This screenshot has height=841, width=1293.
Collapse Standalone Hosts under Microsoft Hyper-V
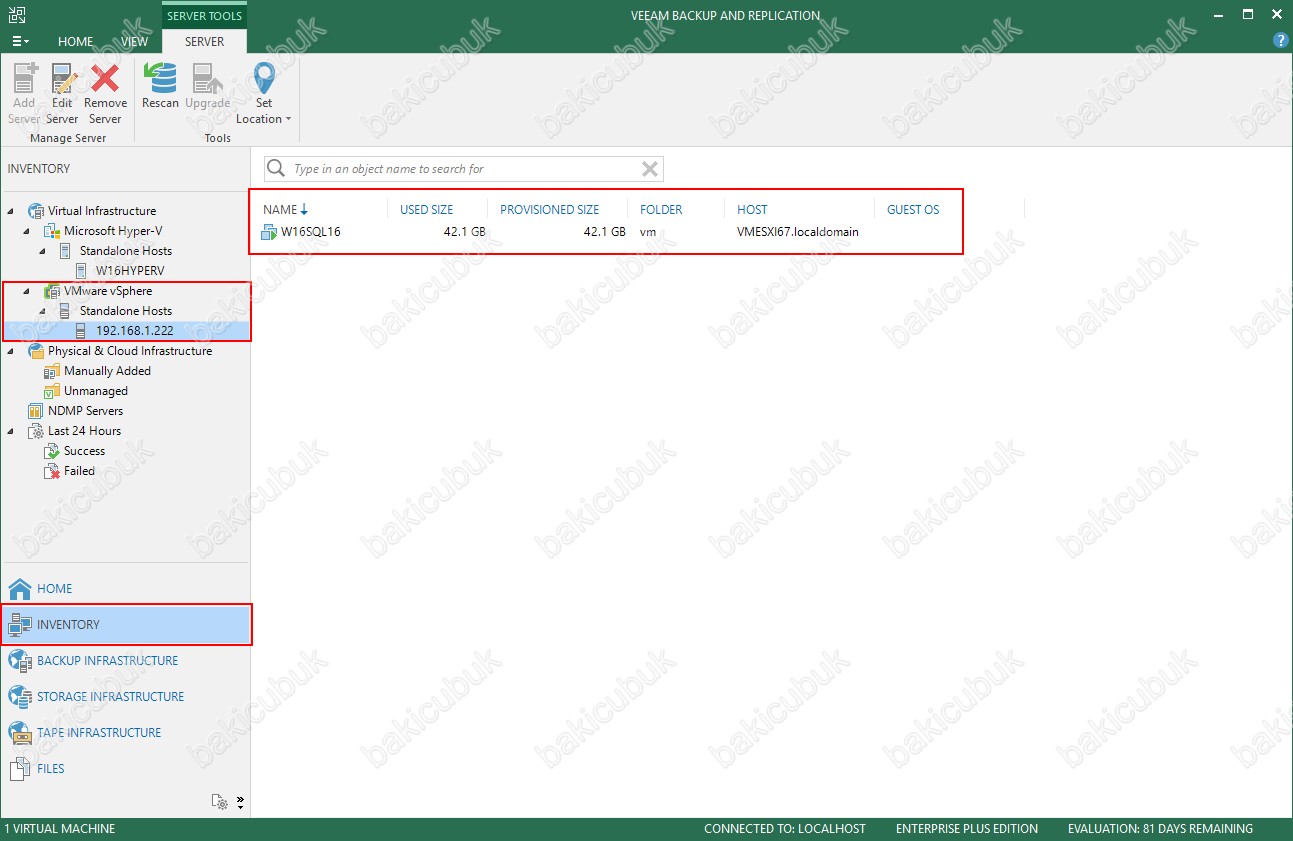(44, 251)
